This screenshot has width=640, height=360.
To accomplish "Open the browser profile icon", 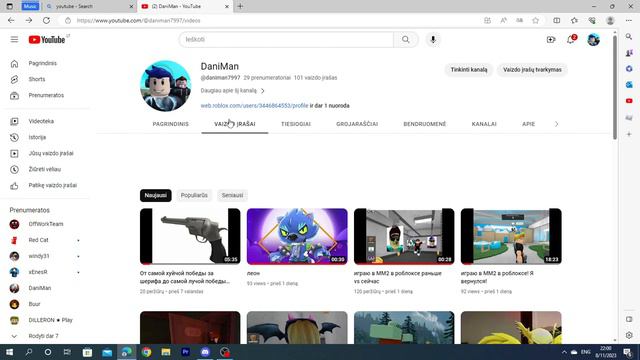I will tap(610, 20).
